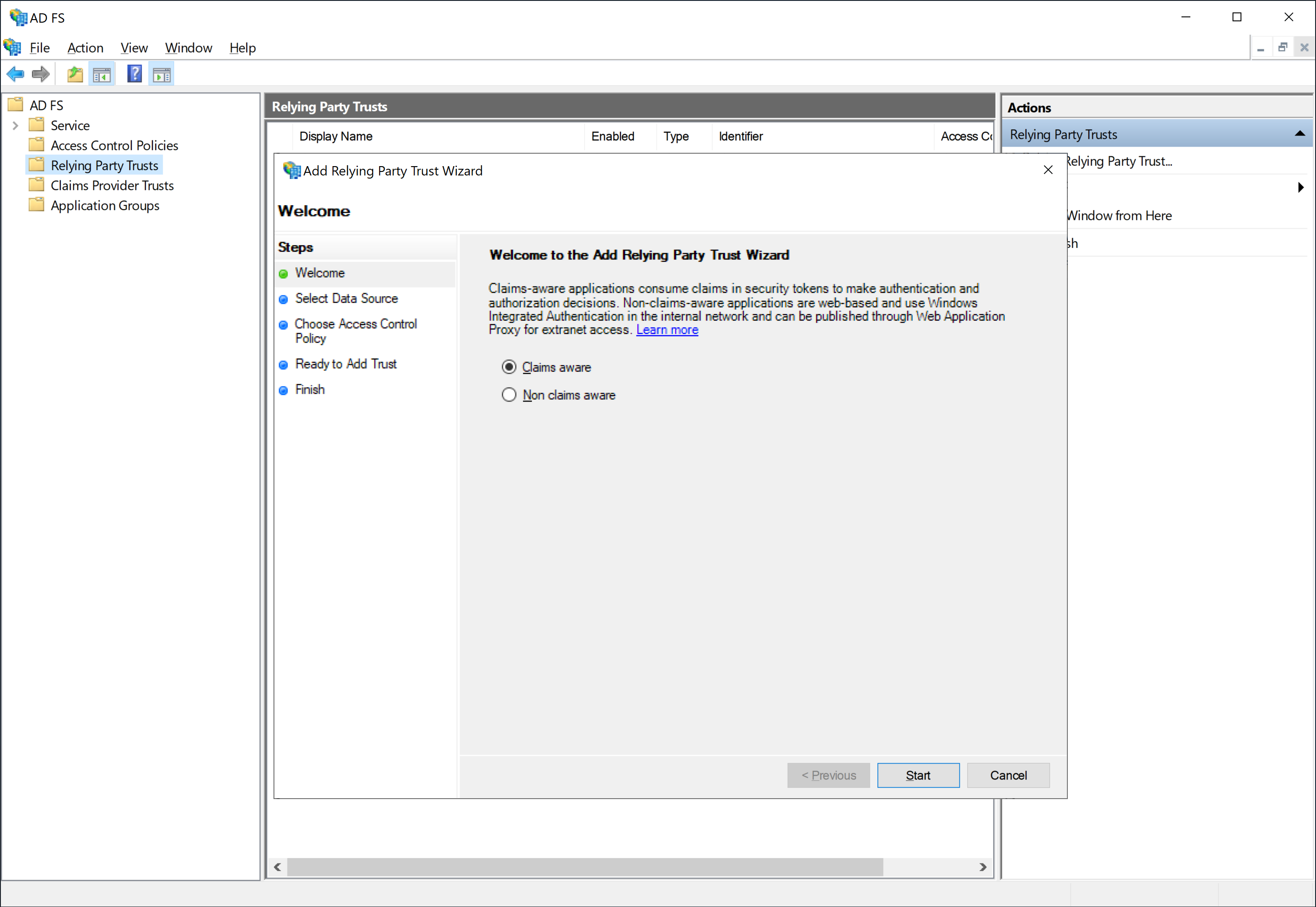Click the Type column header
This screenshot has height=907, width=1316.
click(684, 136)
